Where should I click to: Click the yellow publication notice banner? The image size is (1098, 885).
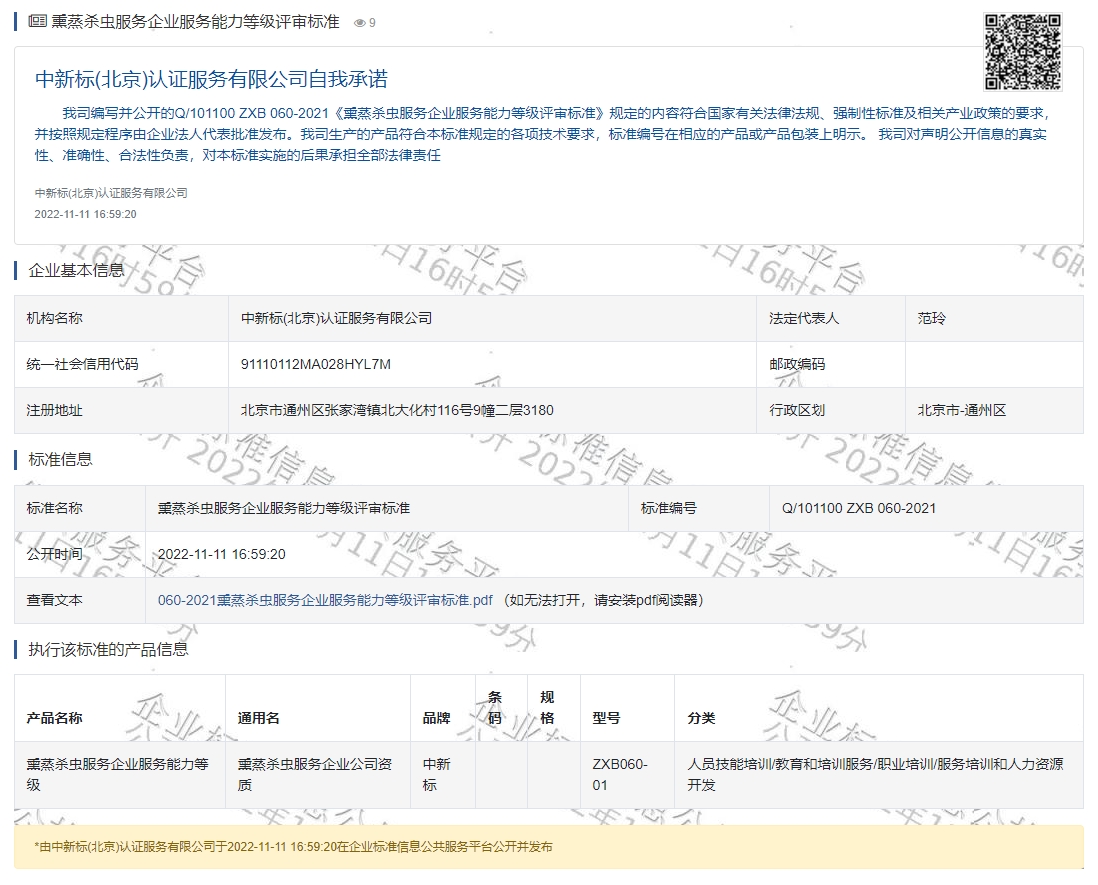pyautogui.click(x=548, y=847)
